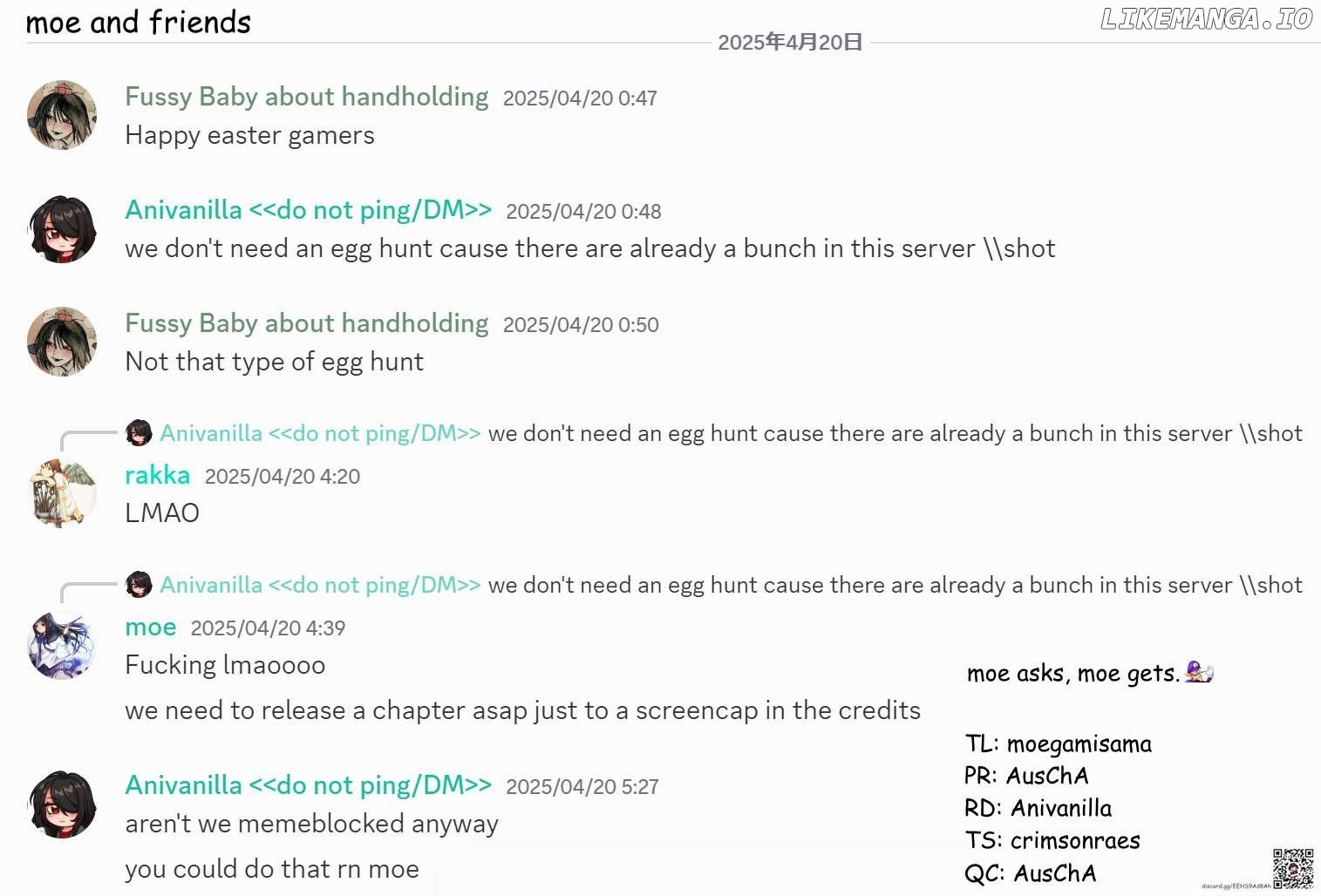Open the username "rakka"
The width and height of the screenshot is (1321, 896).
click(158, 475)
